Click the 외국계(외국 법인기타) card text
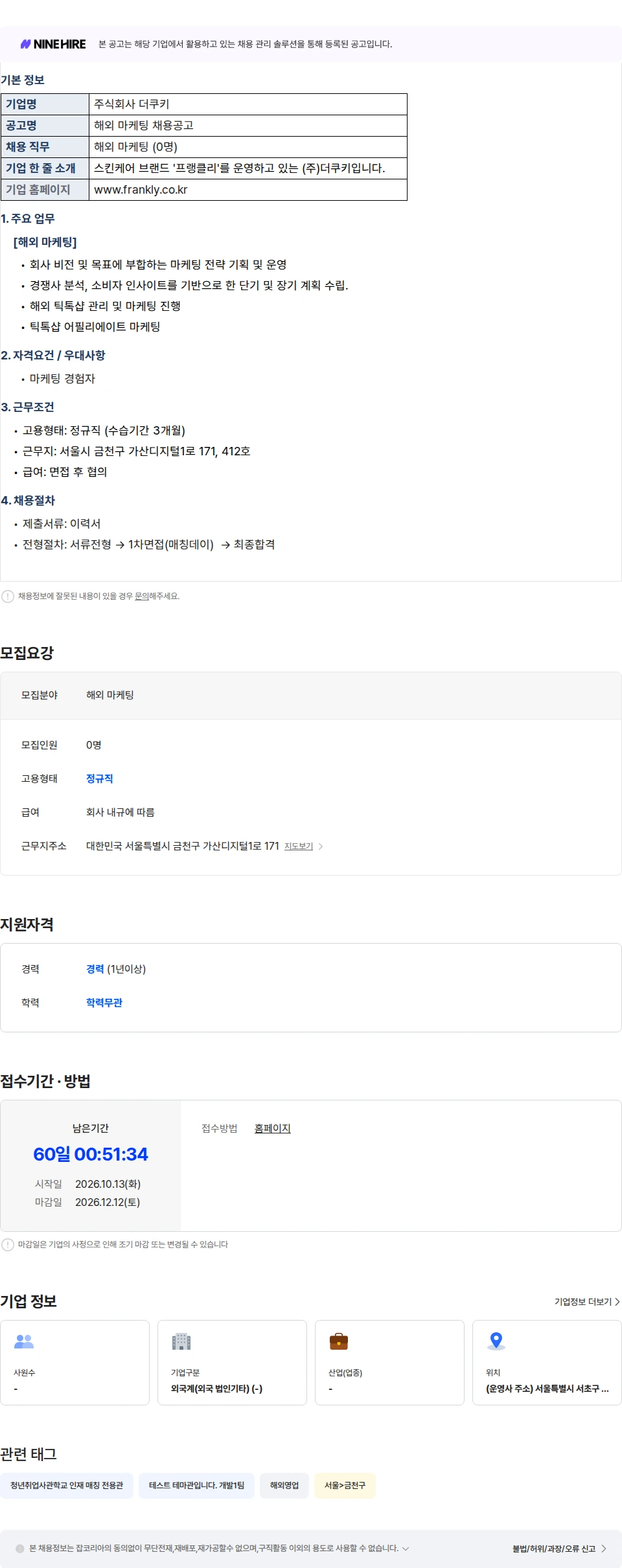The height and width of the screenshot is (1568, 622). [x=216, y=1389]
